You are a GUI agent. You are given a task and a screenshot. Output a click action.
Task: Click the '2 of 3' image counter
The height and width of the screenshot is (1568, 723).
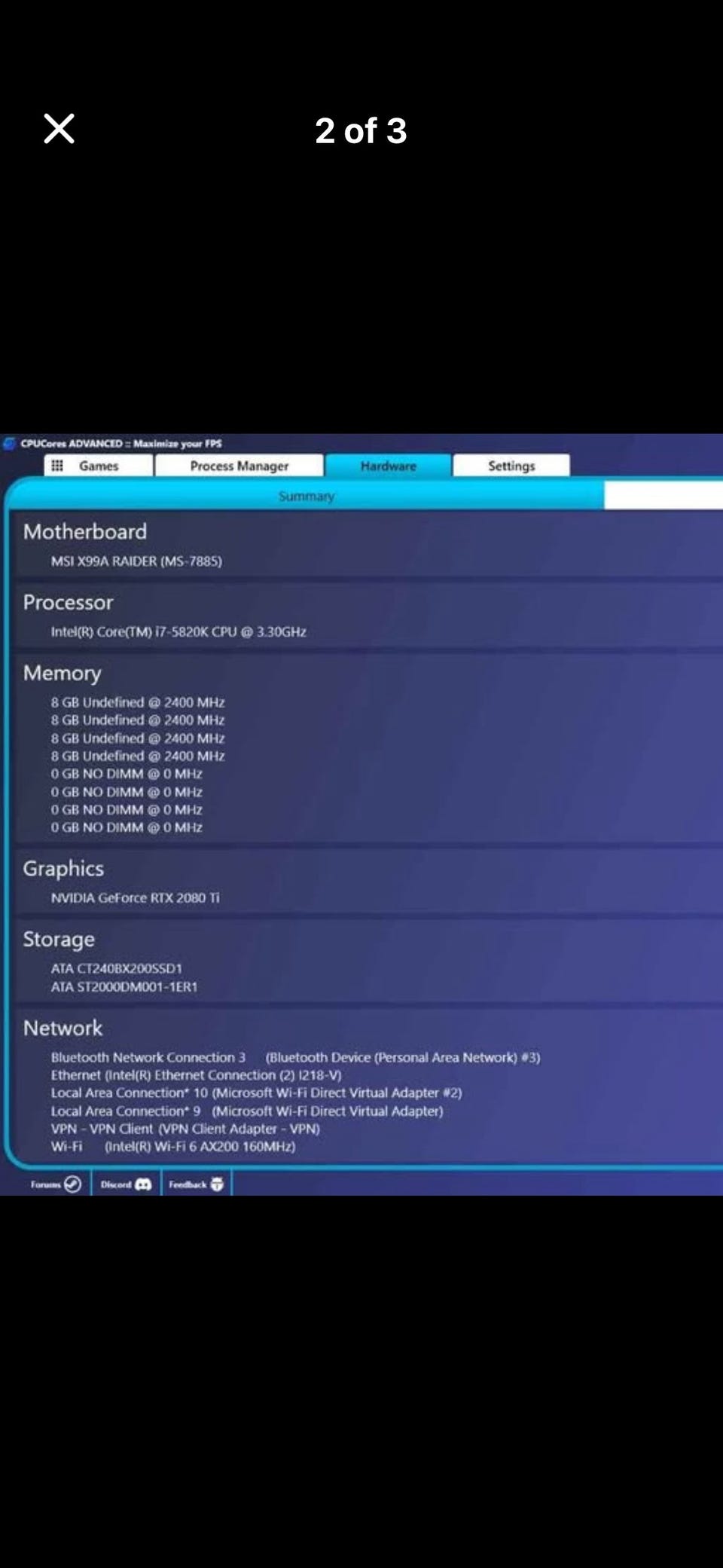pos(361,130)
